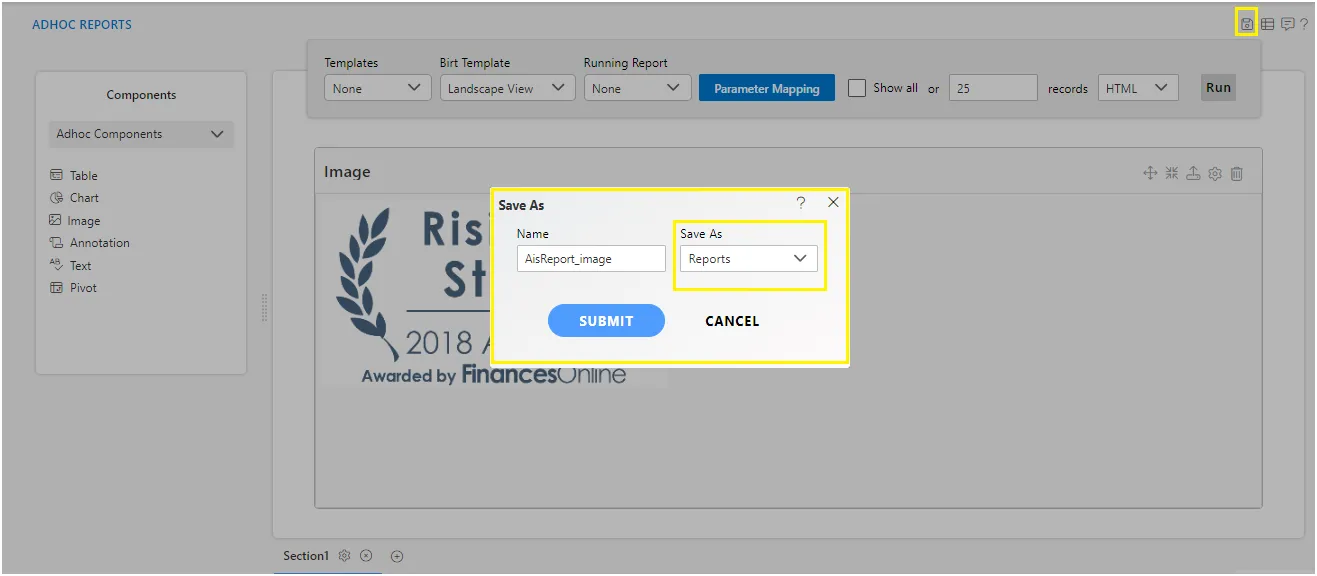This screenshot has width=1317, height=576.
Task: Open the Templates dropdown set to None
Action: pos(378,88)
